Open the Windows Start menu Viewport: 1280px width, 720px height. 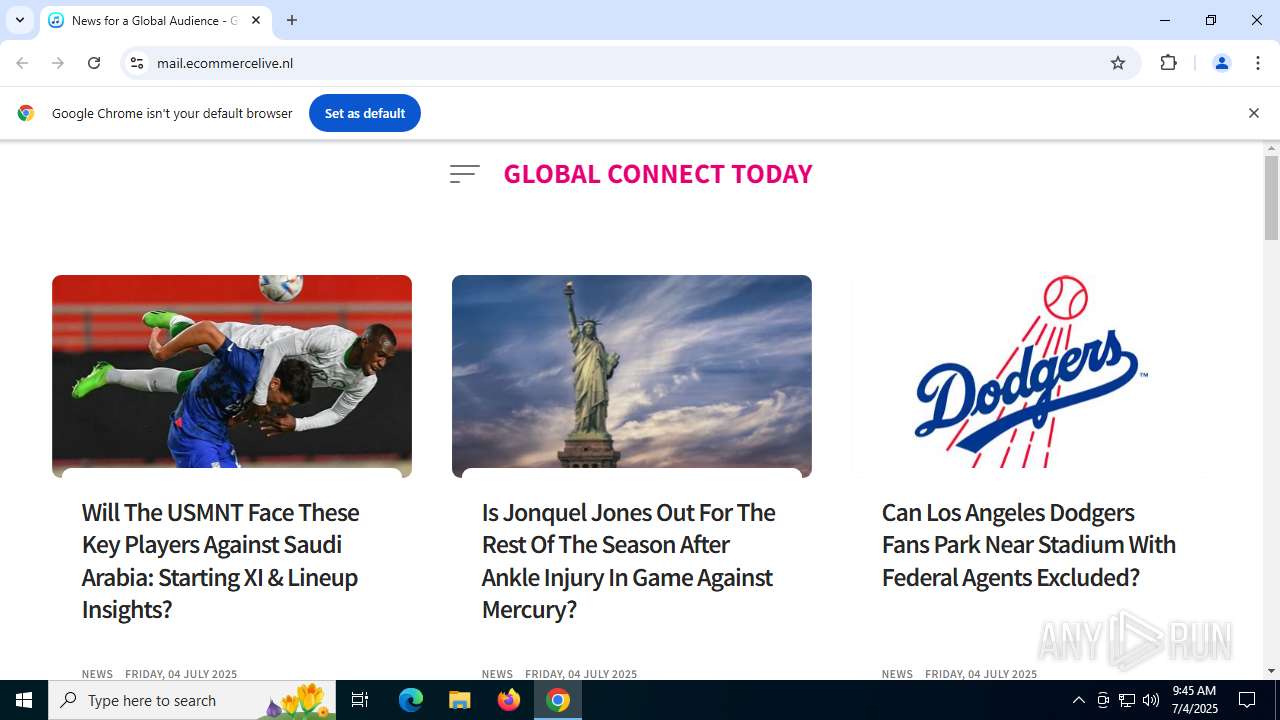(x=24, y=700)
